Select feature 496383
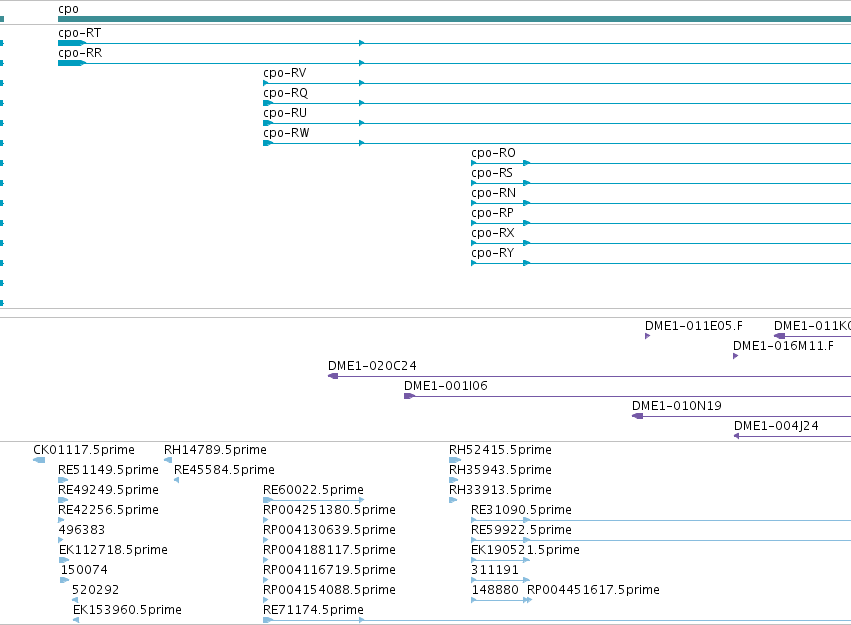851x625 pixels. [81, 530]
